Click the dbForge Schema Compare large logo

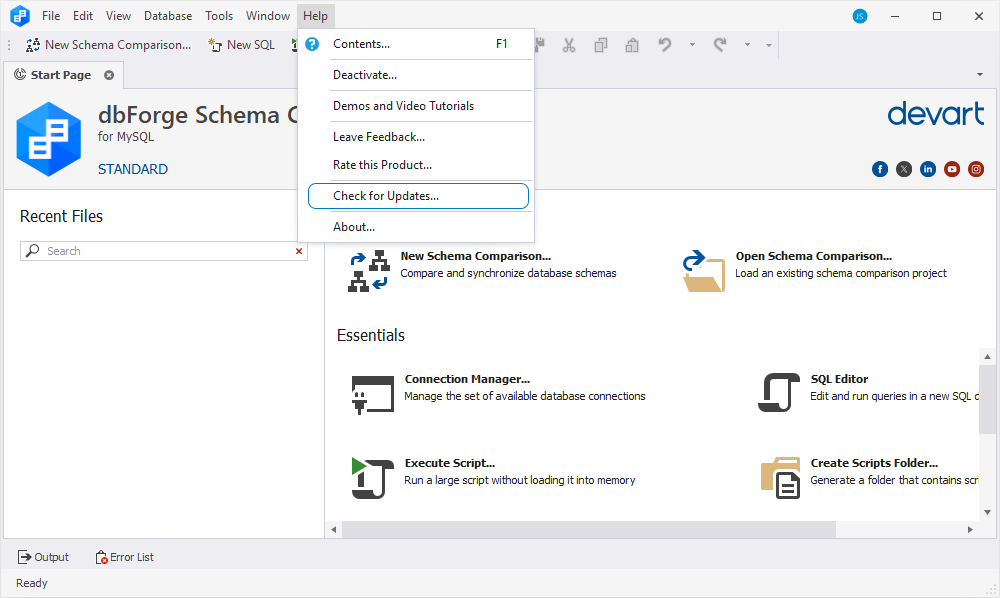click(48, 139)
